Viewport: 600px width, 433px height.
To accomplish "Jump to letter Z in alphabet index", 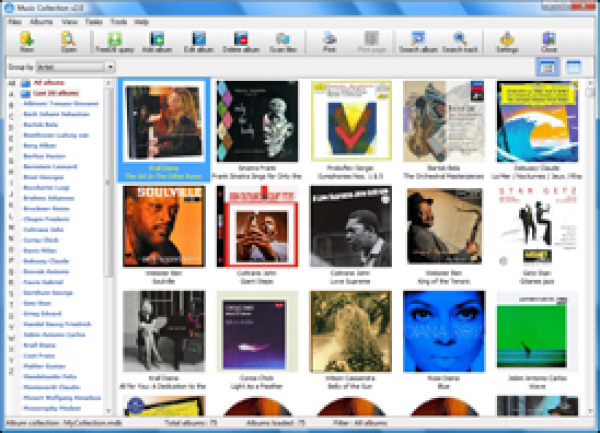I will pyautogui.click(x=11, y=371).
